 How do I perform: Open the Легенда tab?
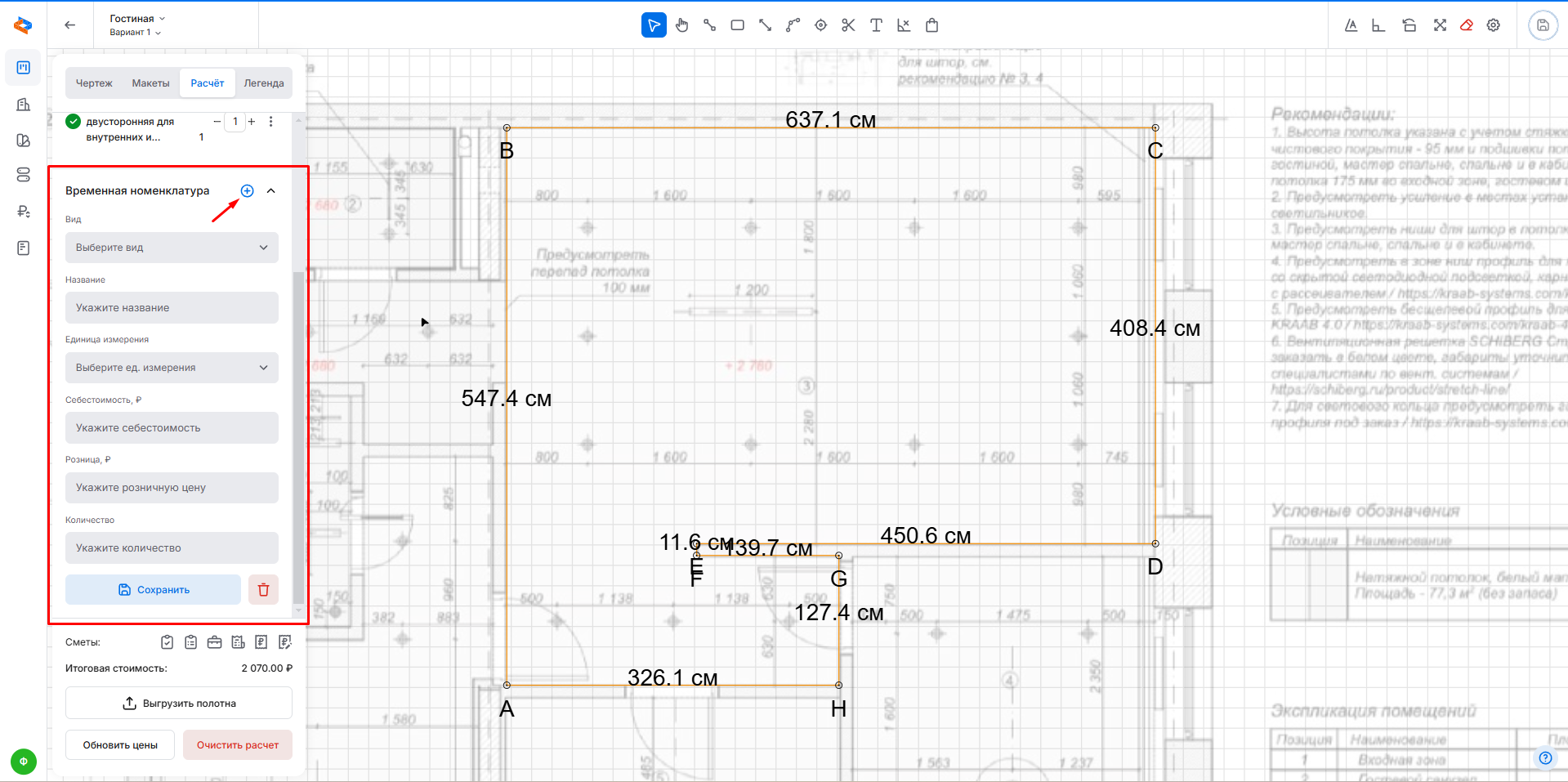coord(263,83)
